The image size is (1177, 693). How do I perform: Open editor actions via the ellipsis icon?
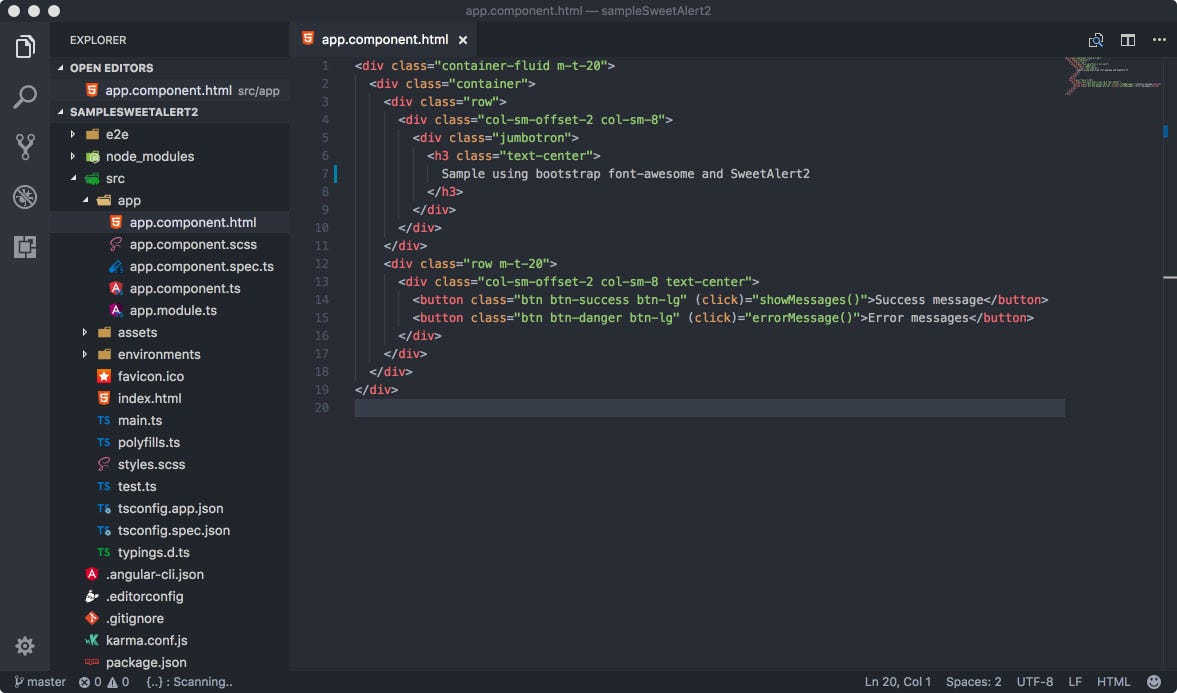point(1159,39)
